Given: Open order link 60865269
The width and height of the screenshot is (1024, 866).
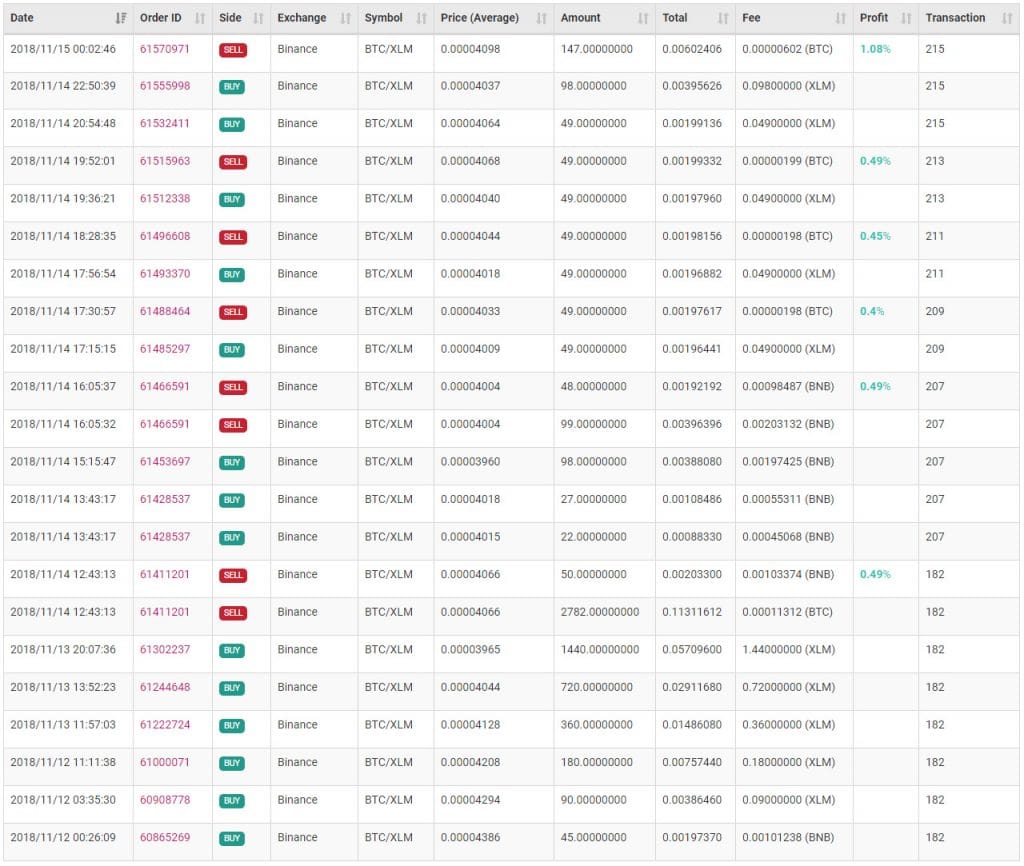Looking at the screenshot, I should [x=165, y=838].
